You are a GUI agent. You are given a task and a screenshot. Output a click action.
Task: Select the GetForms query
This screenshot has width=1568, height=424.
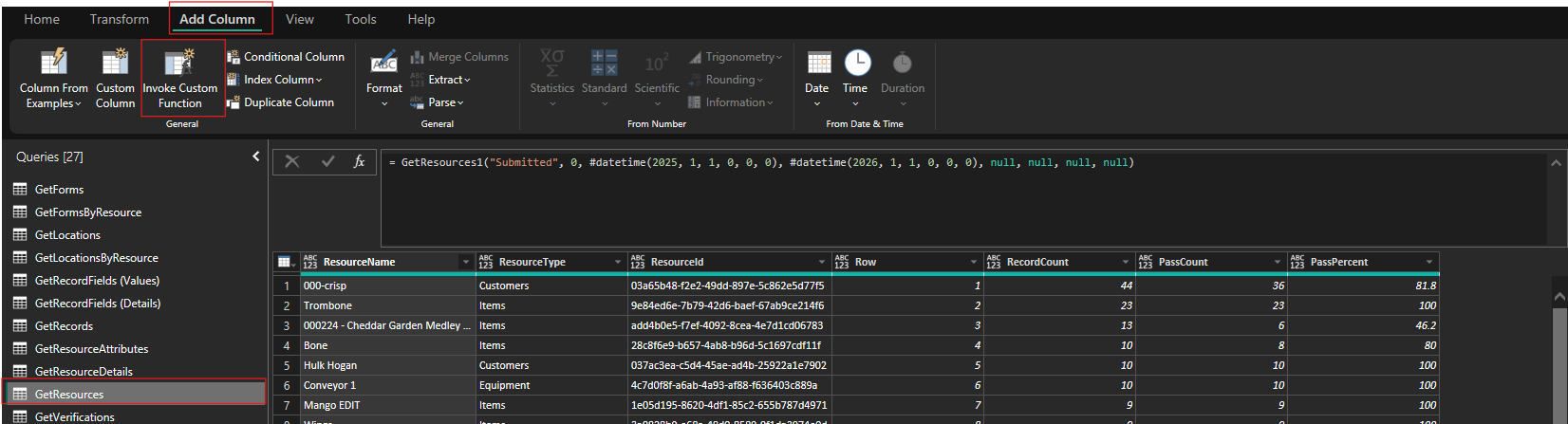coord(59,190)
